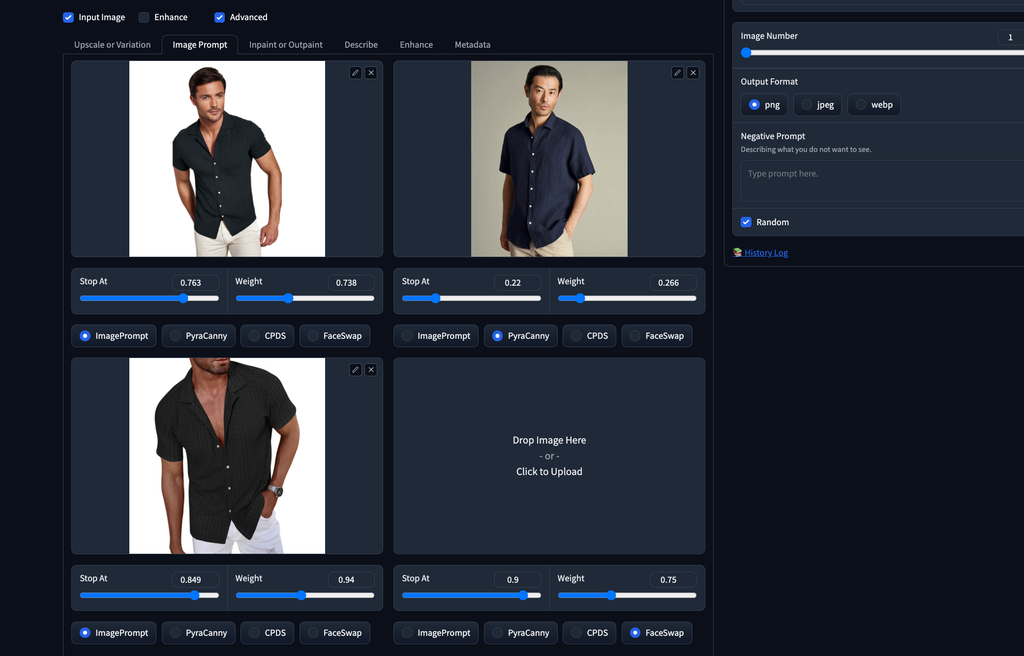
Task: Remove the first image with its X icon
Action: click(371, 73)
